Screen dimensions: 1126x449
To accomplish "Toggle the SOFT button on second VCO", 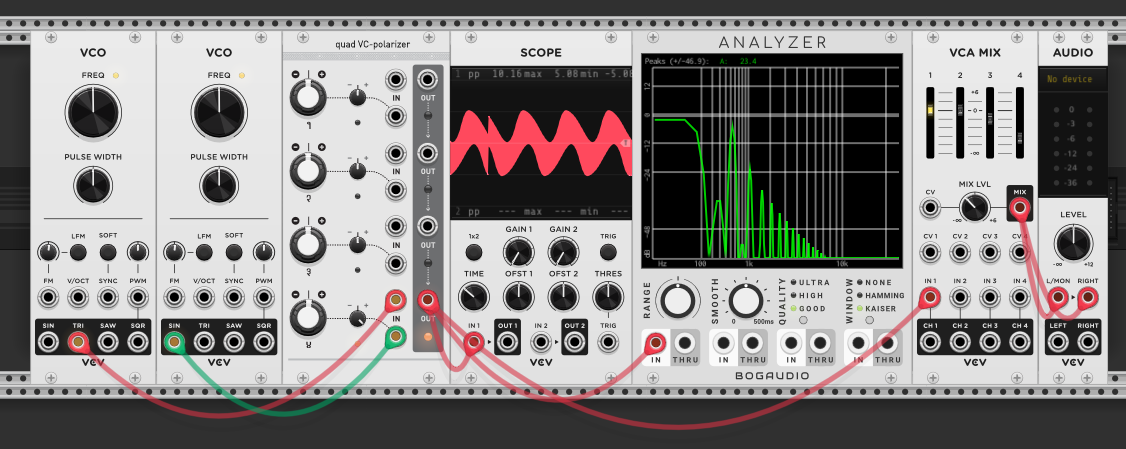I will 233,252.
